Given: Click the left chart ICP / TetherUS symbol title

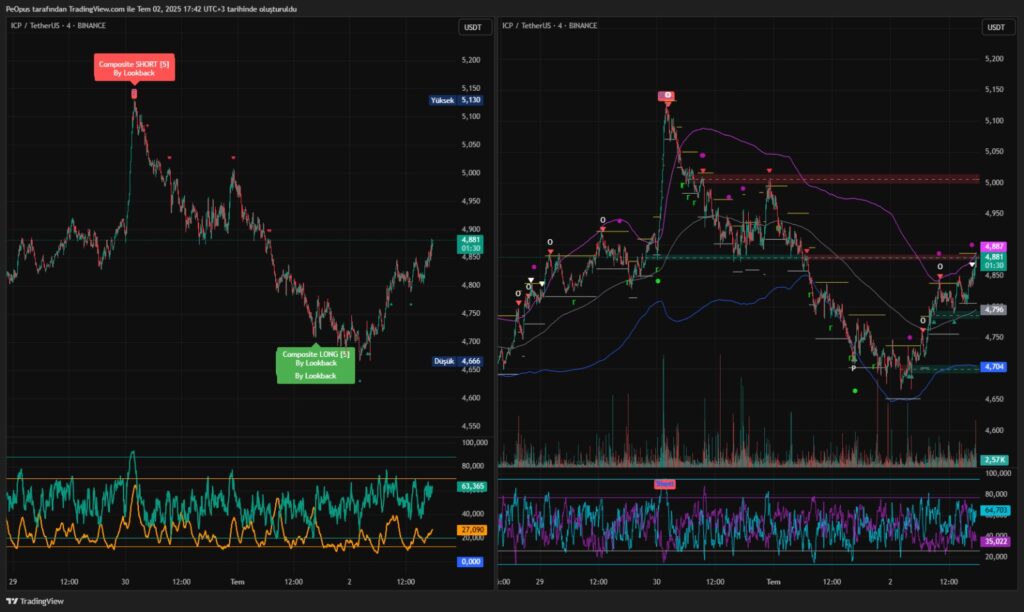Looking at the screenshot, I should pos(57,25).
